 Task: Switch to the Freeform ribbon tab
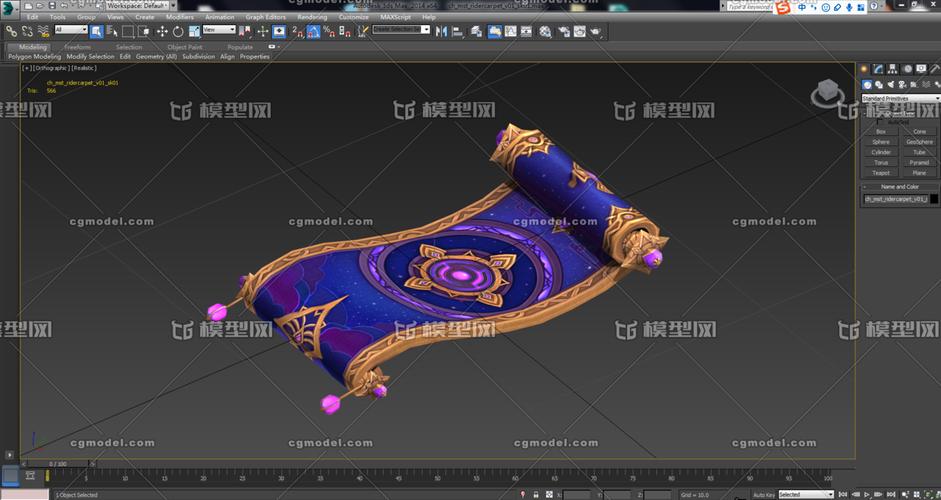[77, 47]
